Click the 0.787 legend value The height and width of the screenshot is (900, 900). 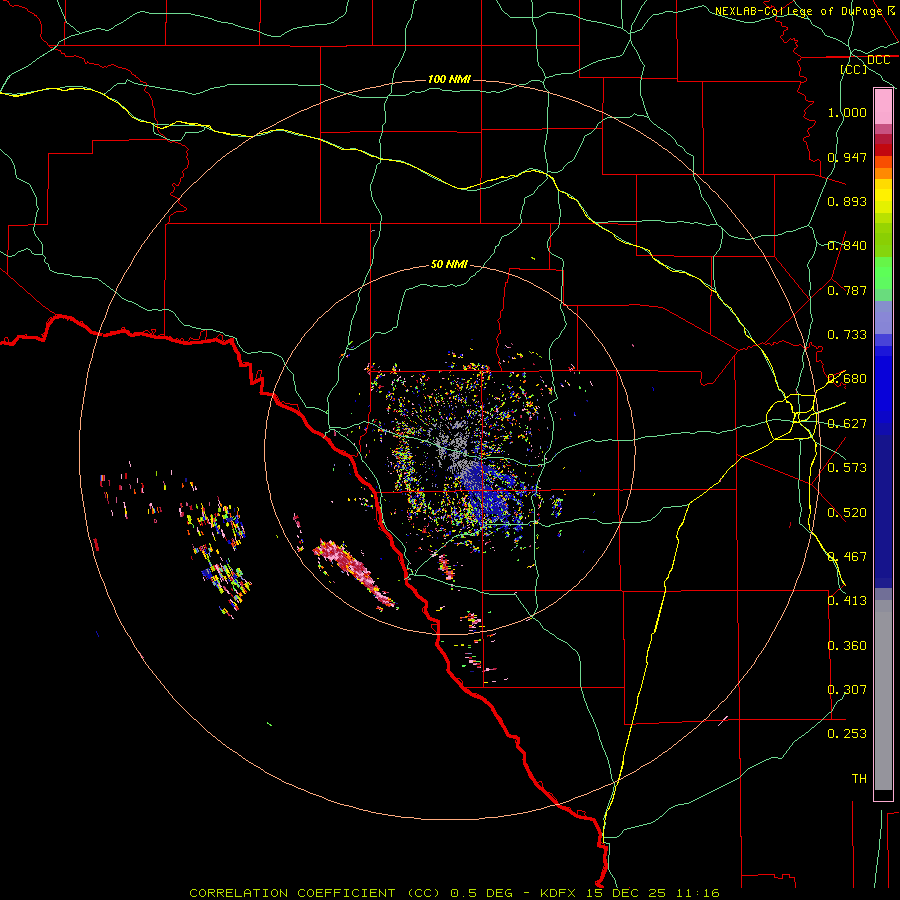(x=847, y=290)
